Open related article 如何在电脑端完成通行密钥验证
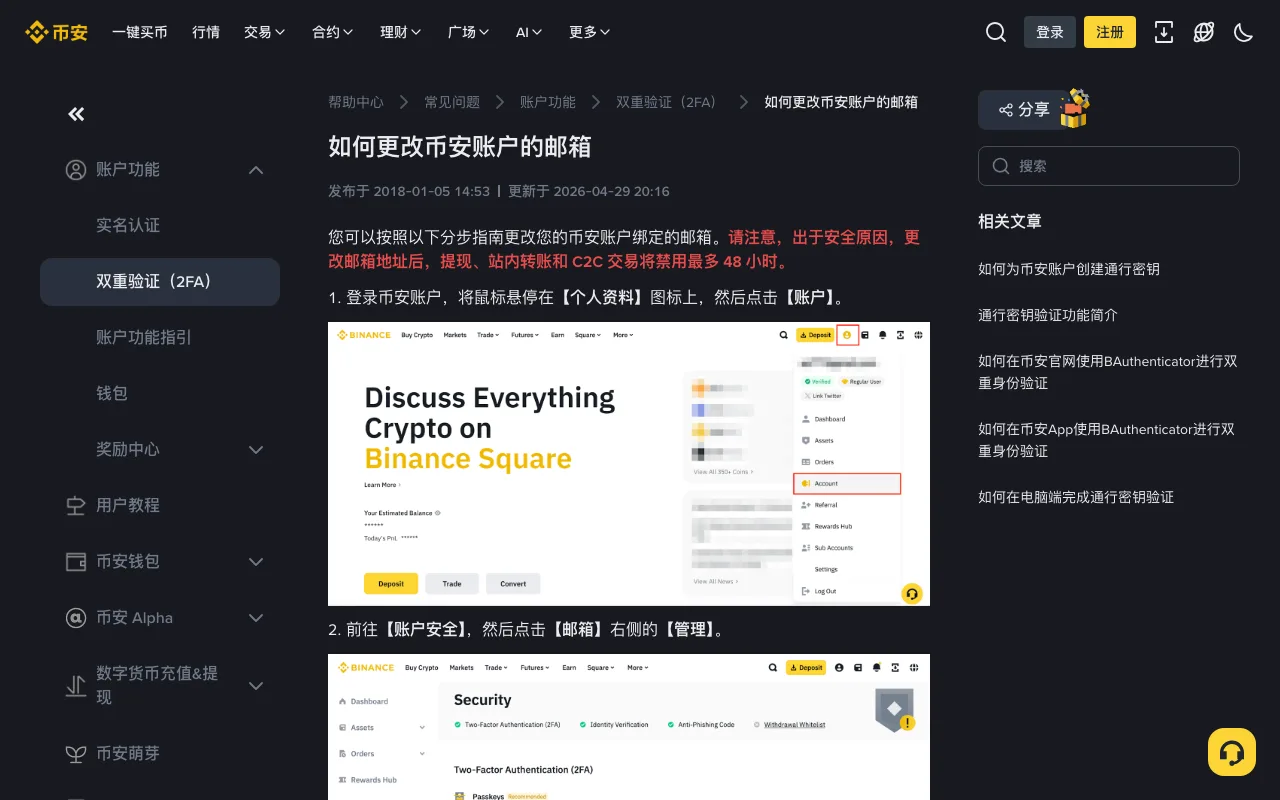Image resolution: width=1280 pixels, height=800 pixels. click(x=1076, y=497)
